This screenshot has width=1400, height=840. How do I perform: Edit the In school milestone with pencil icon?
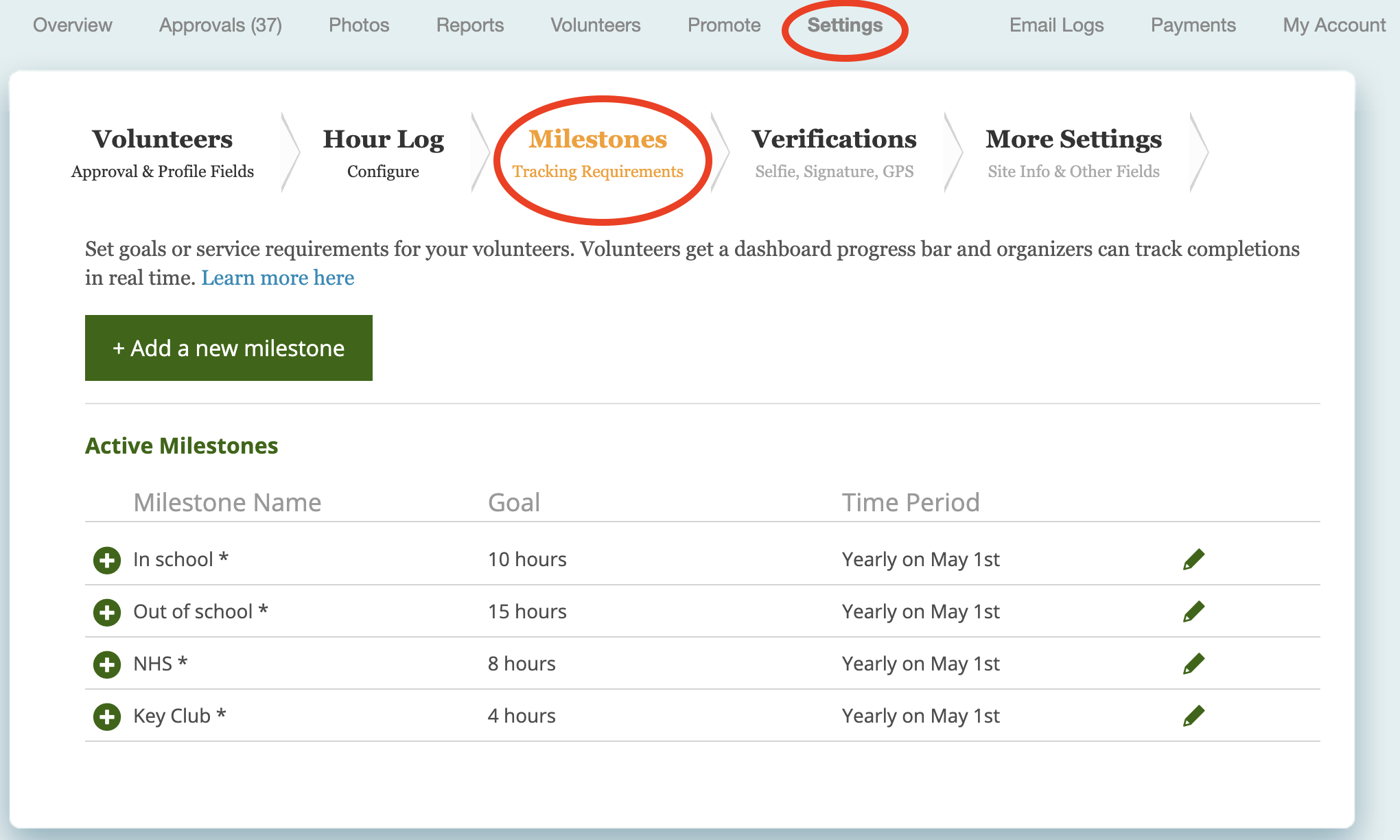[x=1193, y=559]
